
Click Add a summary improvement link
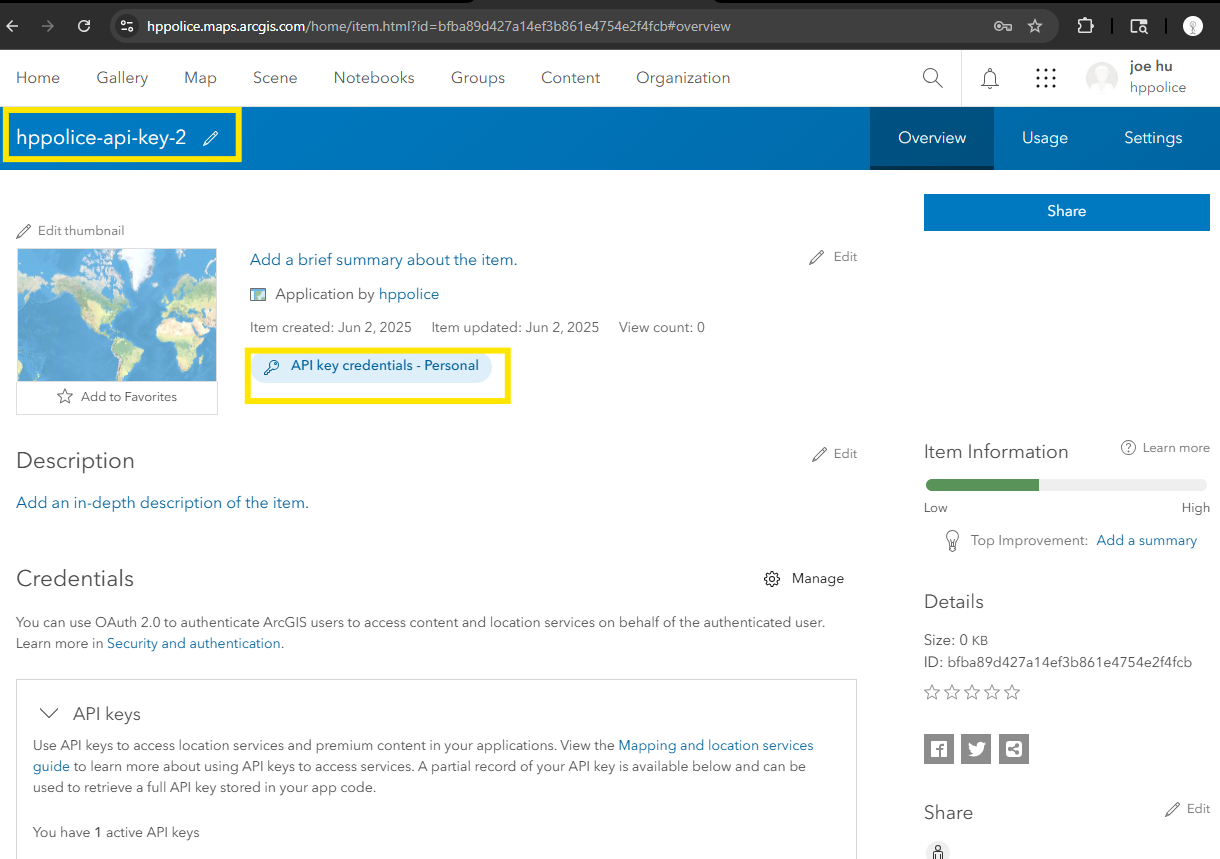pyautogui.click(x=1147, y=540)
